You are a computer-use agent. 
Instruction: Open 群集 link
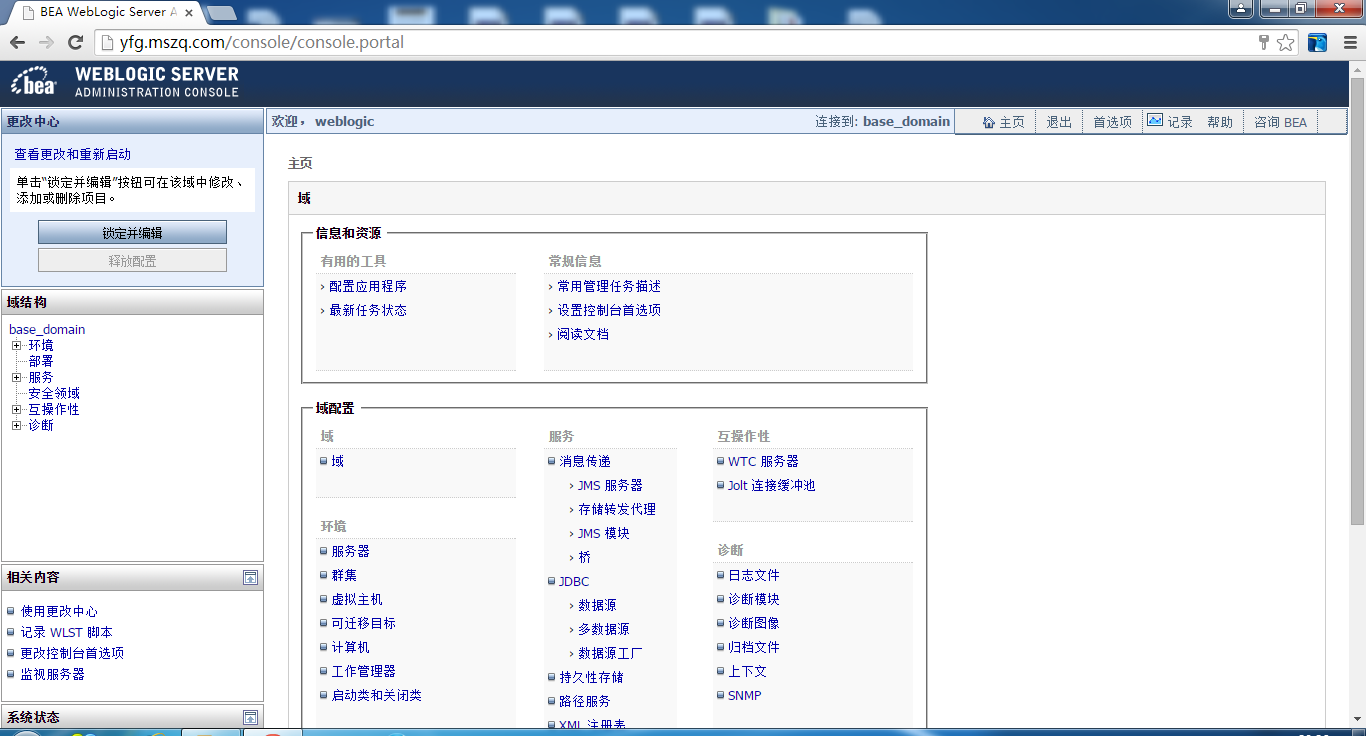click(x=344, y=575)
